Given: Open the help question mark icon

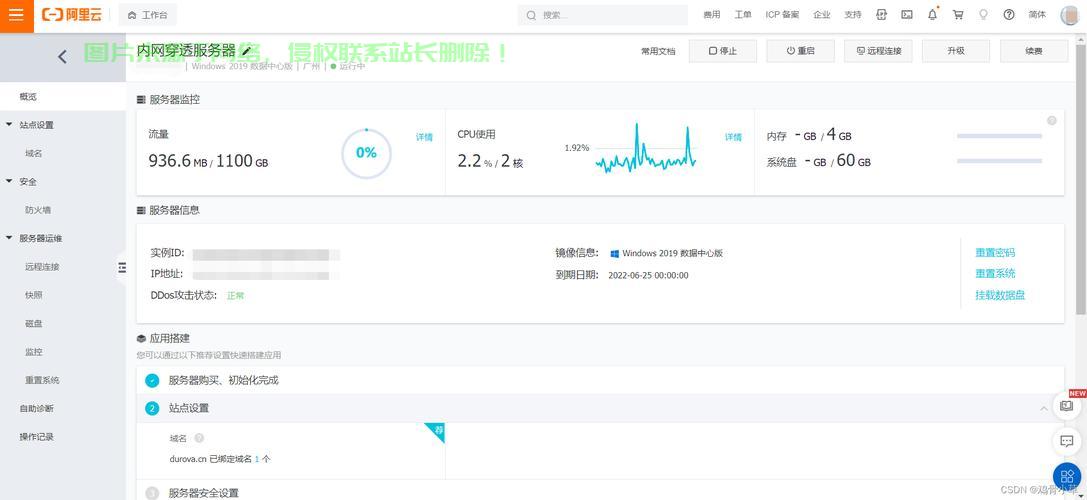Looking at the screenshot, I should 1009,15.
